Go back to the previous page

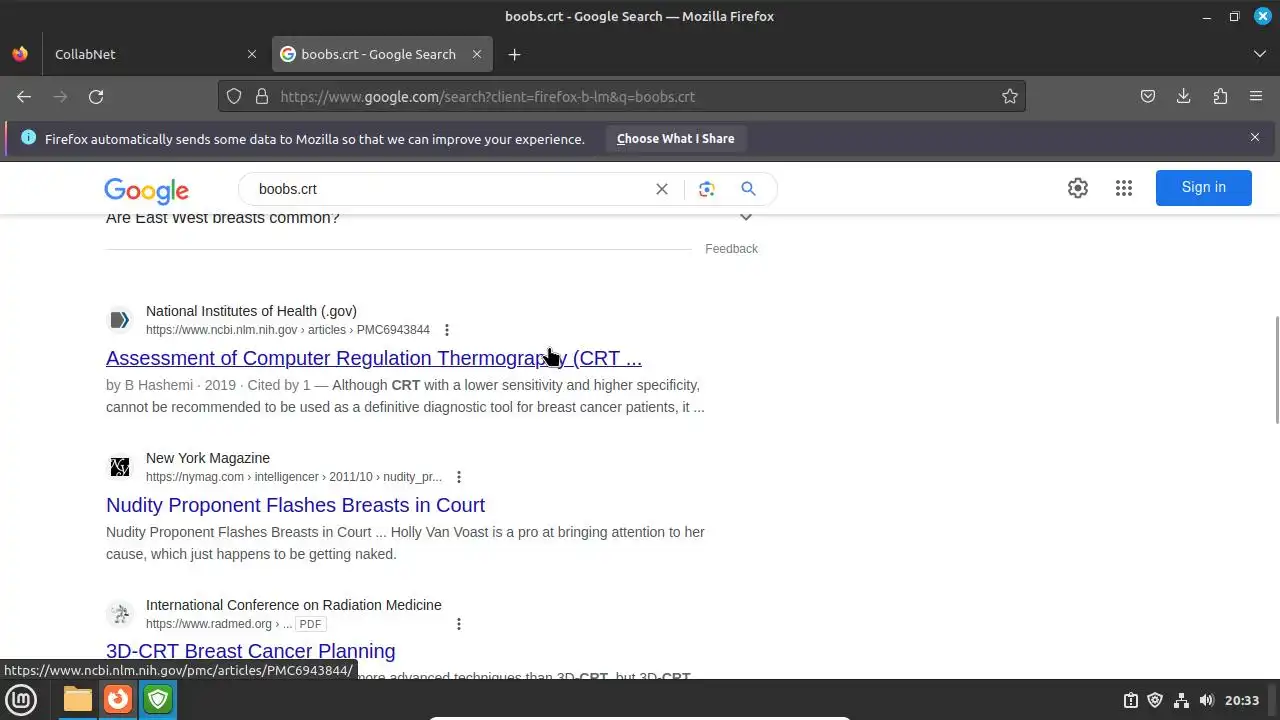(x=24, y=96)
